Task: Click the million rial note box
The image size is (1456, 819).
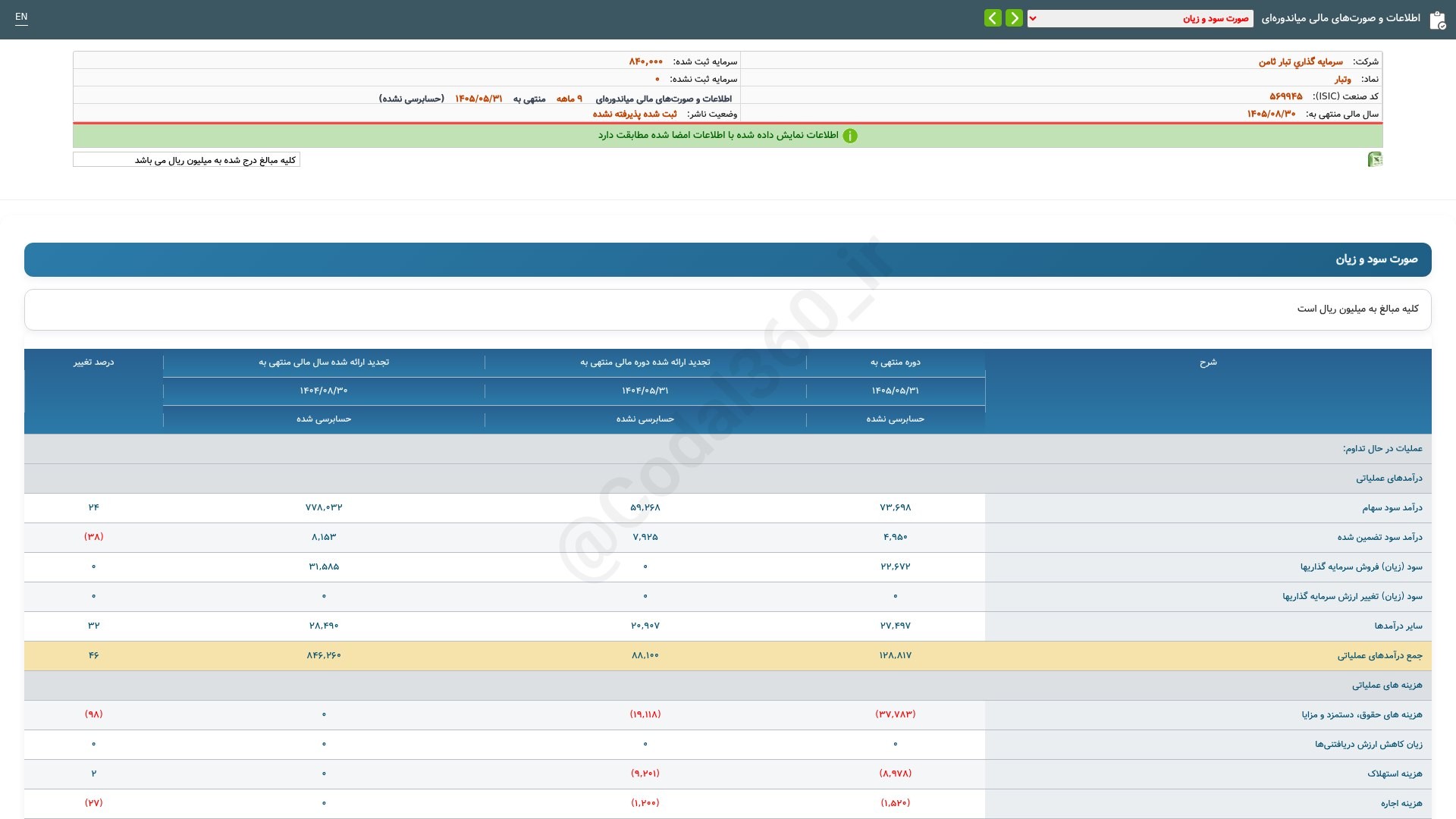Action: click(187, 160)
